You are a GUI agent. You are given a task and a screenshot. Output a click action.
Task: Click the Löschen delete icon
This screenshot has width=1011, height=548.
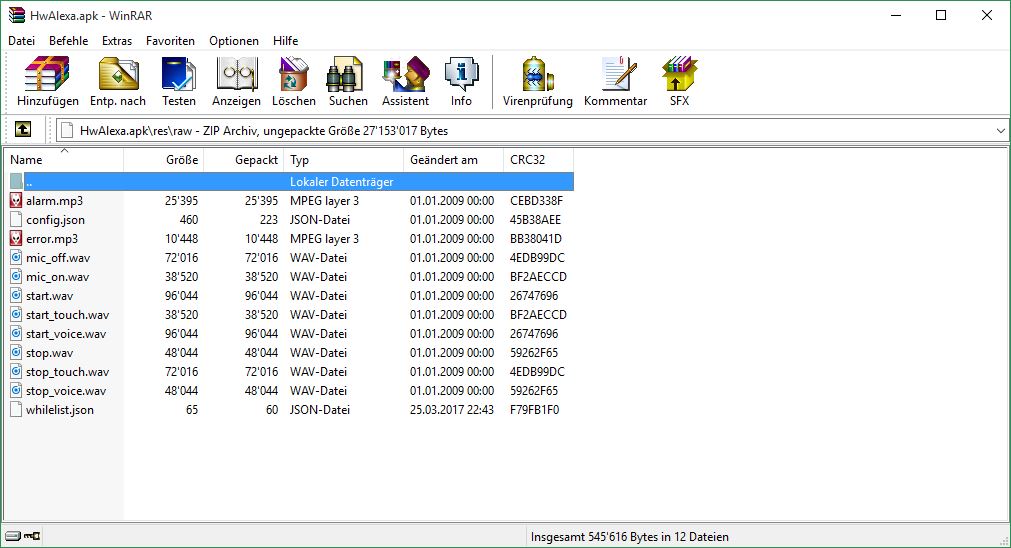[293, 74]
